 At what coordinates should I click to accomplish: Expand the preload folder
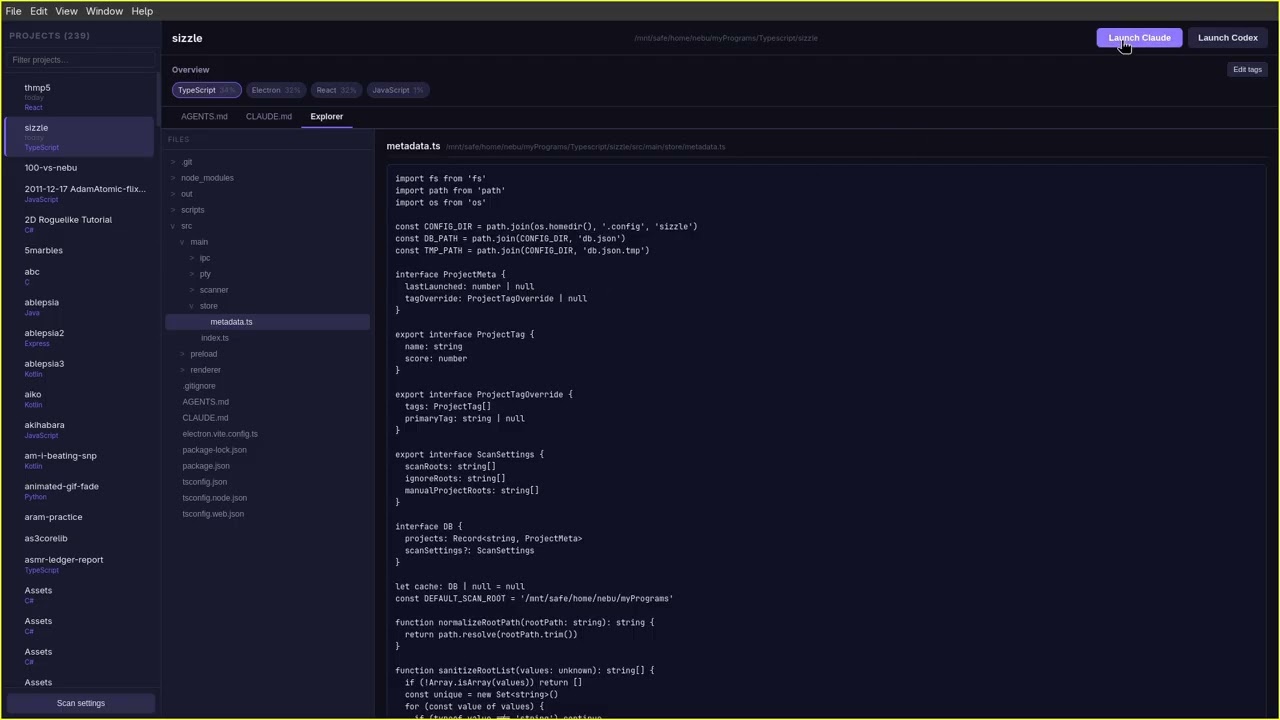pyautogui.click(x=267, y=354)
